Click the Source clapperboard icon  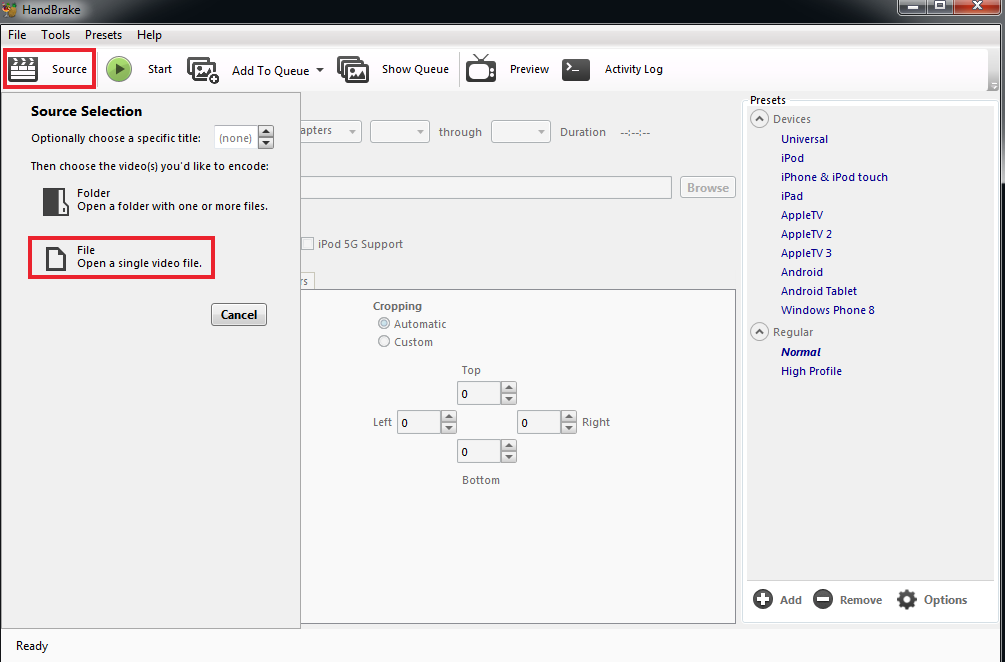click(x=23, y=69)
